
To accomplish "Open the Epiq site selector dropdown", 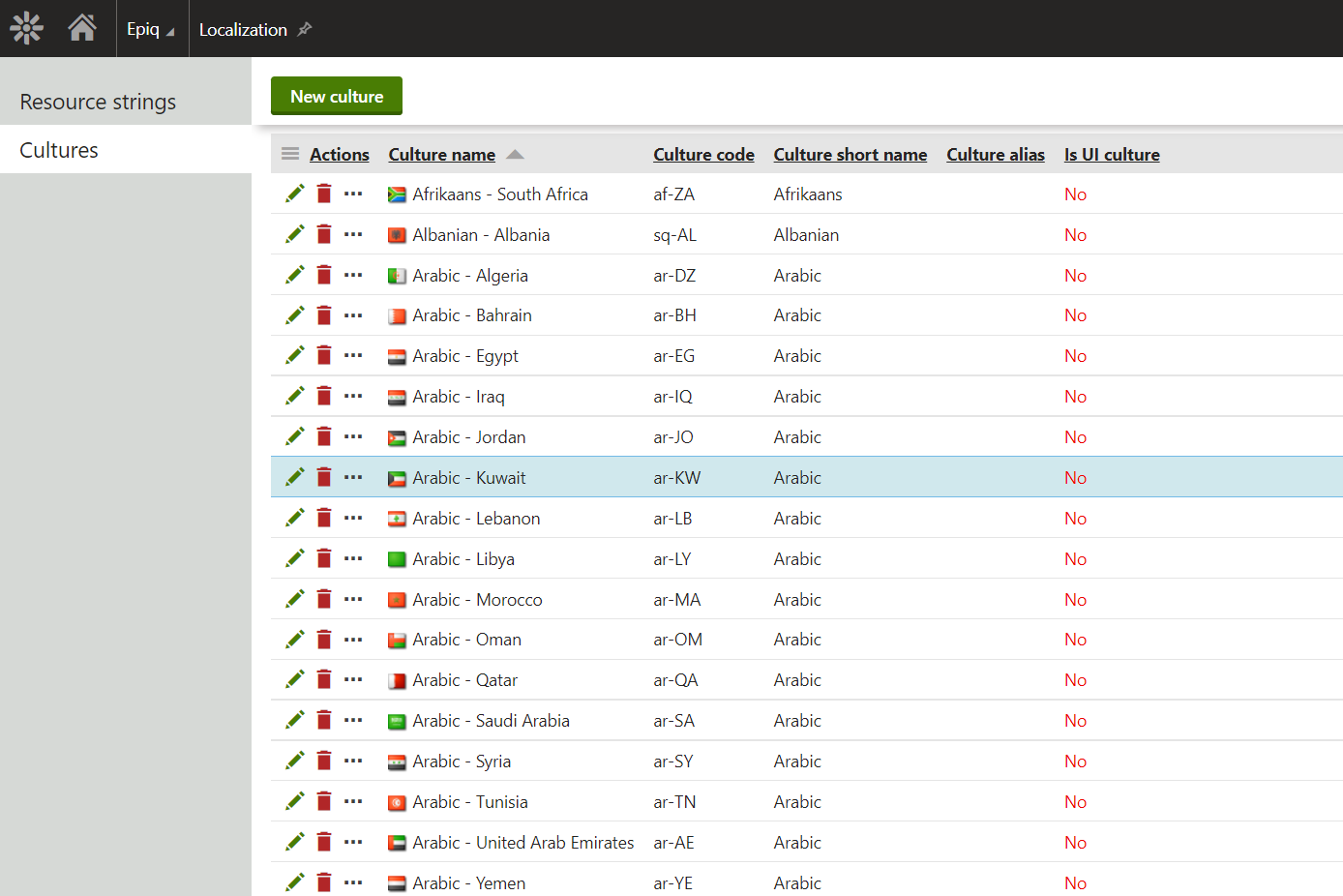I will pyautogui.click(x=151, y=29).
